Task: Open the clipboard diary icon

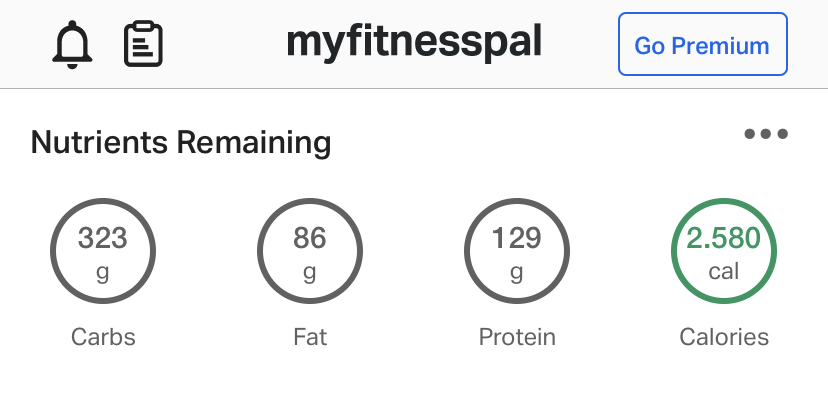Action: 143,45
